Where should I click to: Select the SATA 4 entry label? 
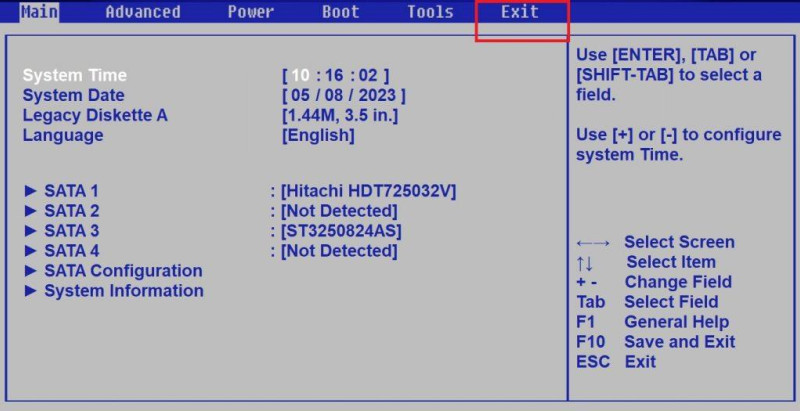point(72,250)
